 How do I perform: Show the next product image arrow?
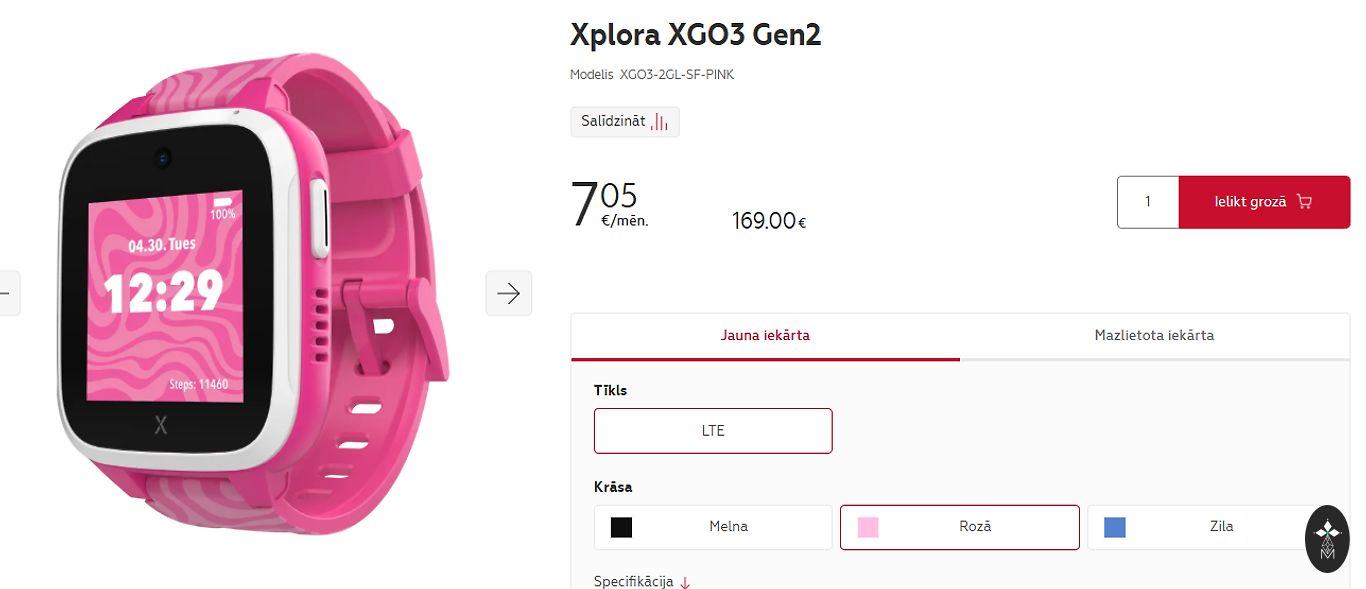click(x=509, y=293)
